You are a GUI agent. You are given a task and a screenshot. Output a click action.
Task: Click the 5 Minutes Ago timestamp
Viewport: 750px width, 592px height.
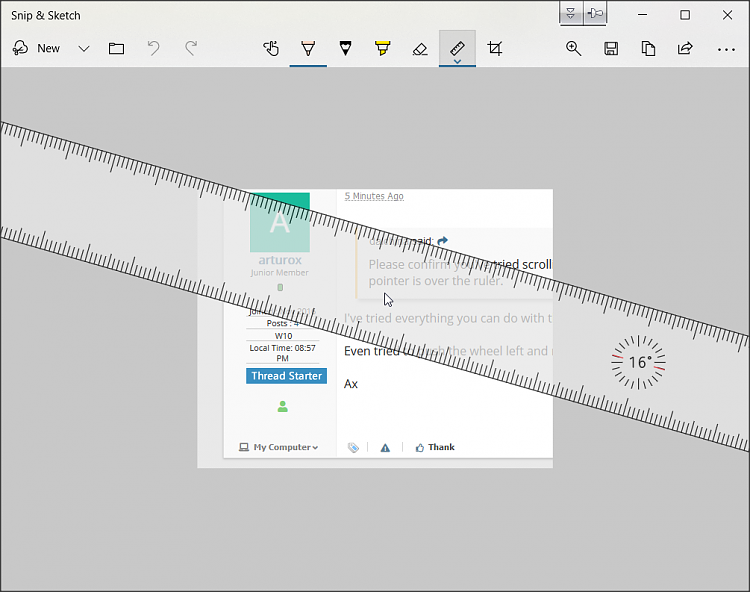point(374,196)
